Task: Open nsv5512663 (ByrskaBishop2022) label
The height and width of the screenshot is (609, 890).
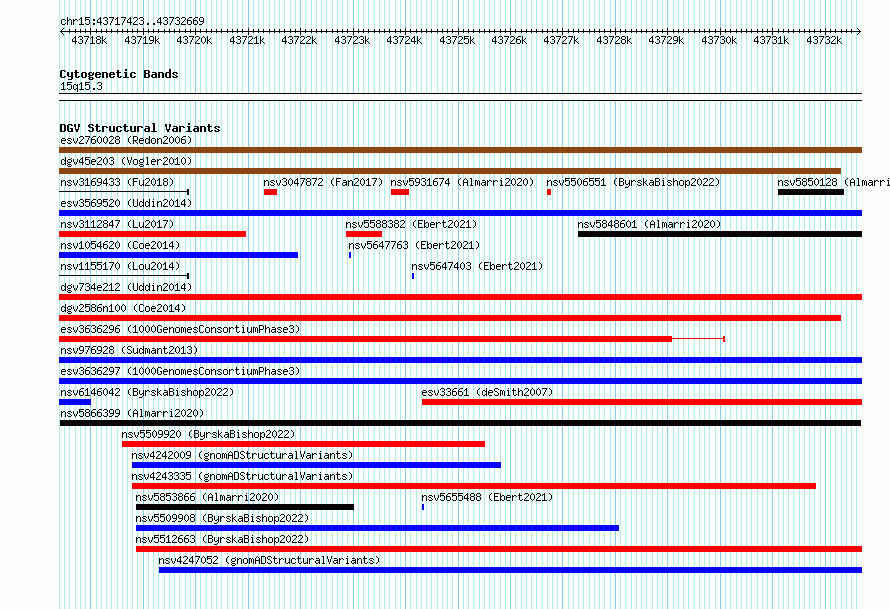Action: point(222,539)
